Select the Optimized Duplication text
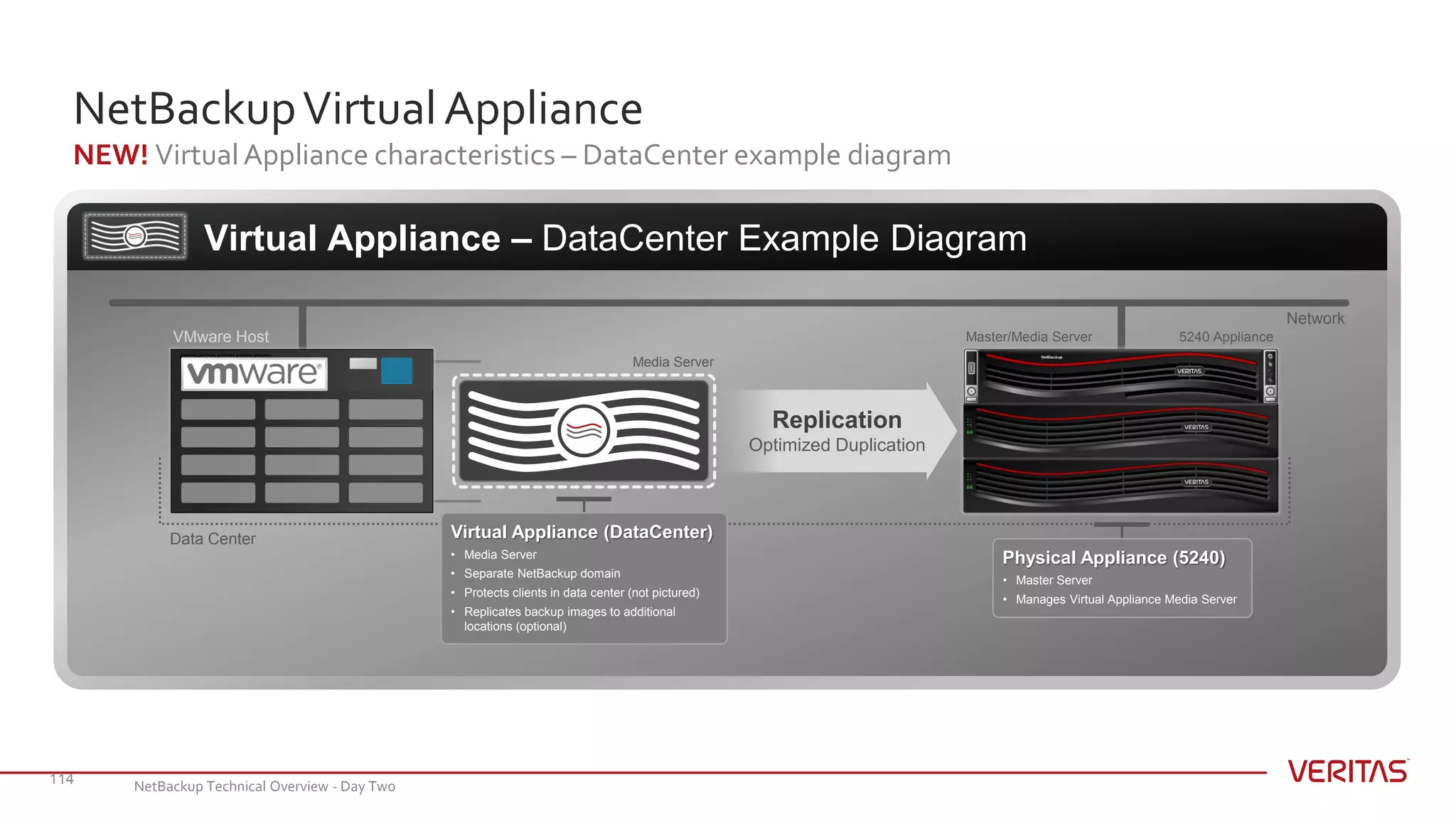 (837, 445)
